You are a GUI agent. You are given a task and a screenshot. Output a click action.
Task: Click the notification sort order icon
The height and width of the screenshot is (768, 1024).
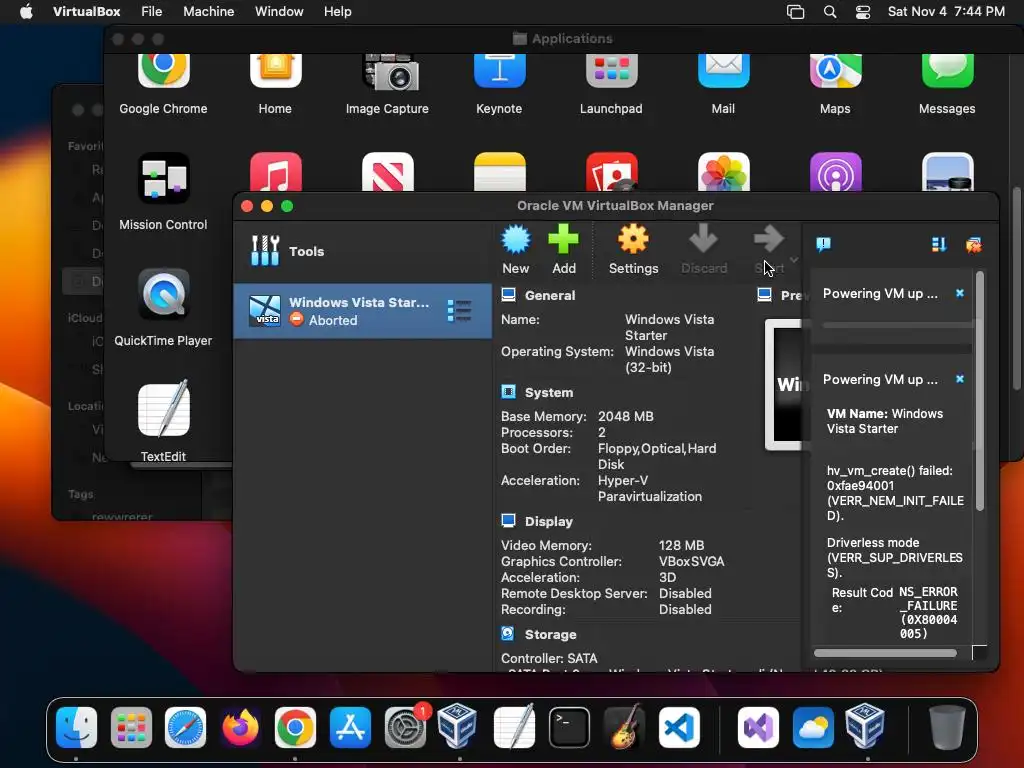click(x=938, y=244)
